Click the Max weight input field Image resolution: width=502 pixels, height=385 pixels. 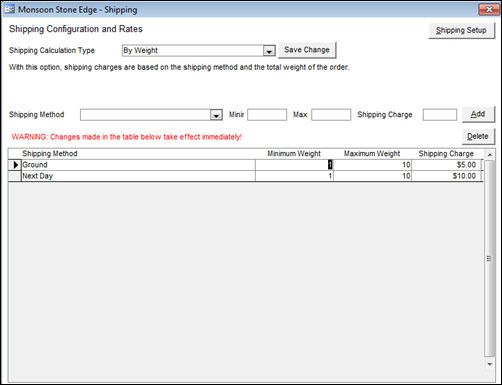click(331, 115)
